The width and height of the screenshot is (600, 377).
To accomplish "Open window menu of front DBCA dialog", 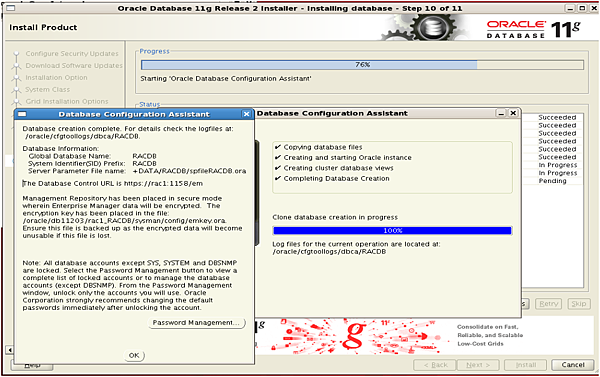I will [22, 114].
